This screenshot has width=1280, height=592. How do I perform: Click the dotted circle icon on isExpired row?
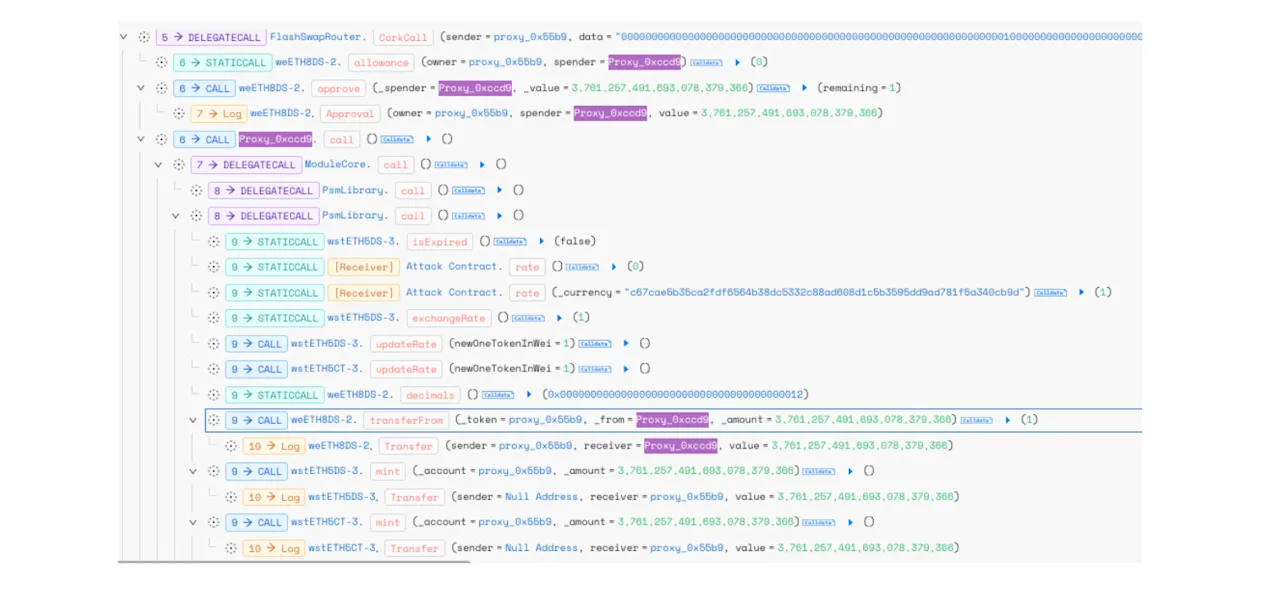pos(213,241)
